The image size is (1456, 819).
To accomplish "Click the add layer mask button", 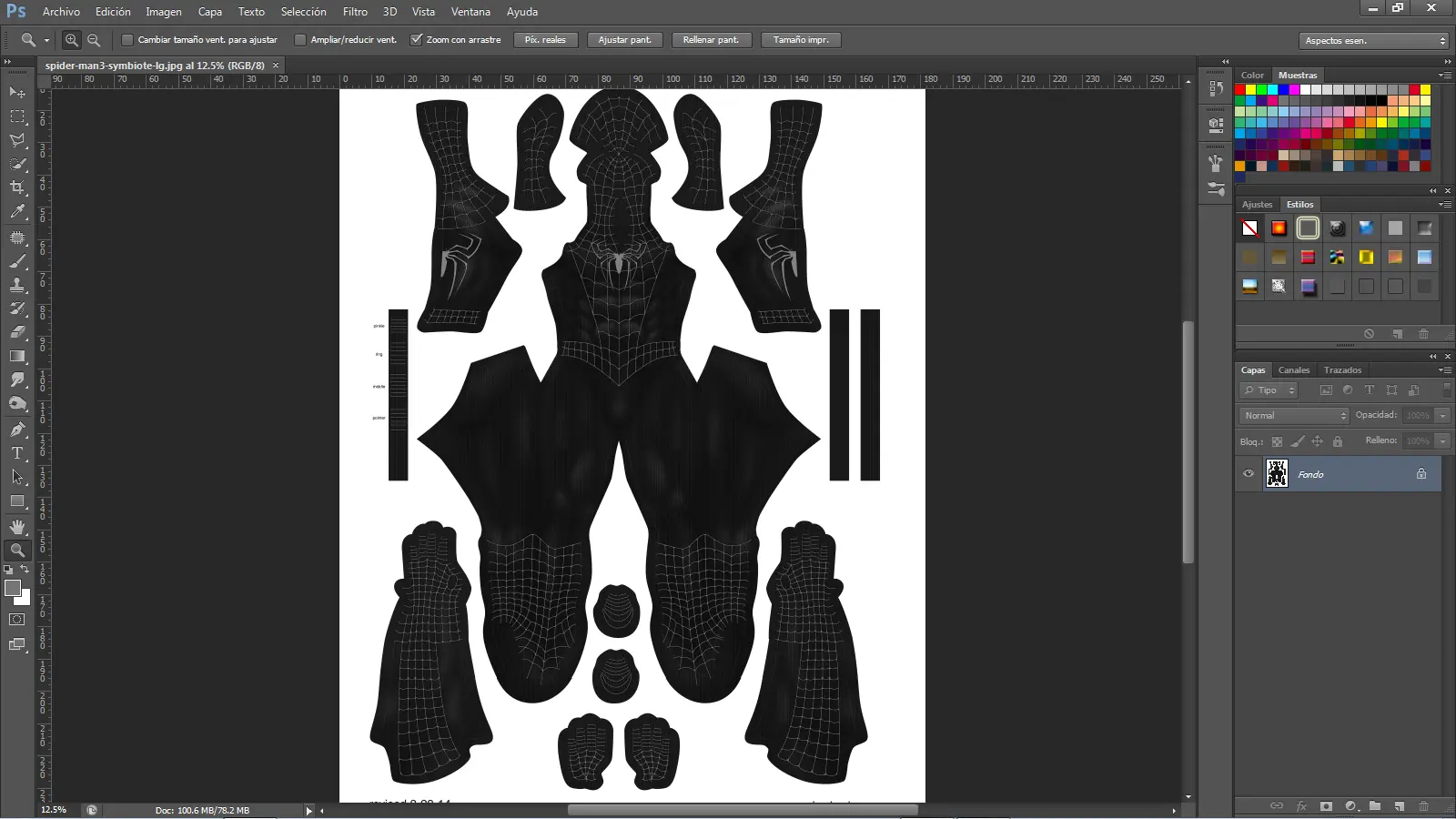I will (x=1326, y=806).
